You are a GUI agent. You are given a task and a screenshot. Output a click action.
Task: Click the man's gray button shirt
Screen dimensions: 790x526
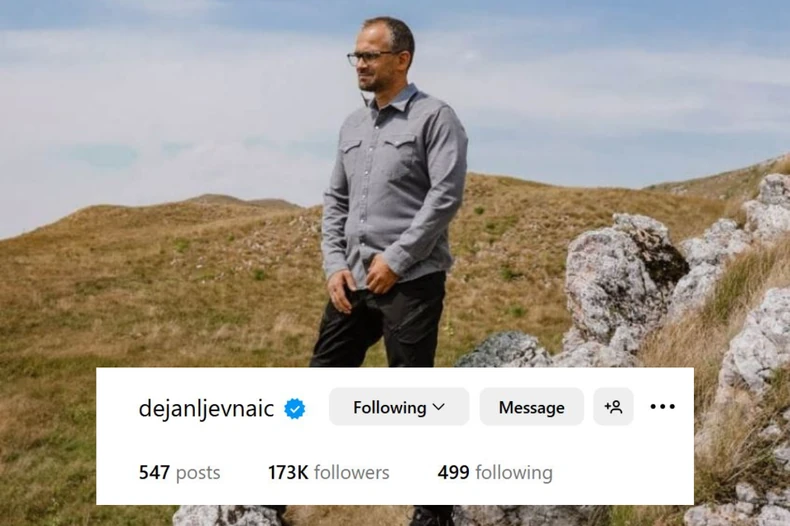click(x=393, y=186)
